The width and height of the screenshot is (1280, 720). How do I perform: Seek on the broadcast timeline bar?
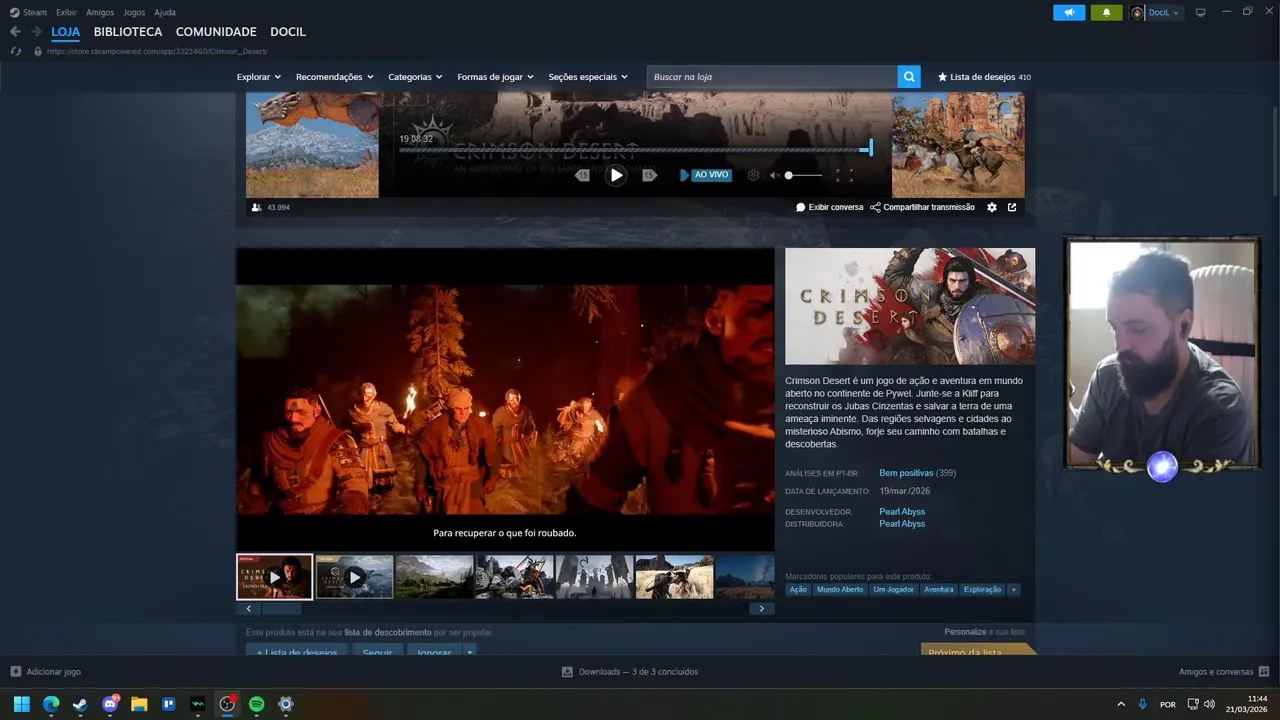[635, 150]
